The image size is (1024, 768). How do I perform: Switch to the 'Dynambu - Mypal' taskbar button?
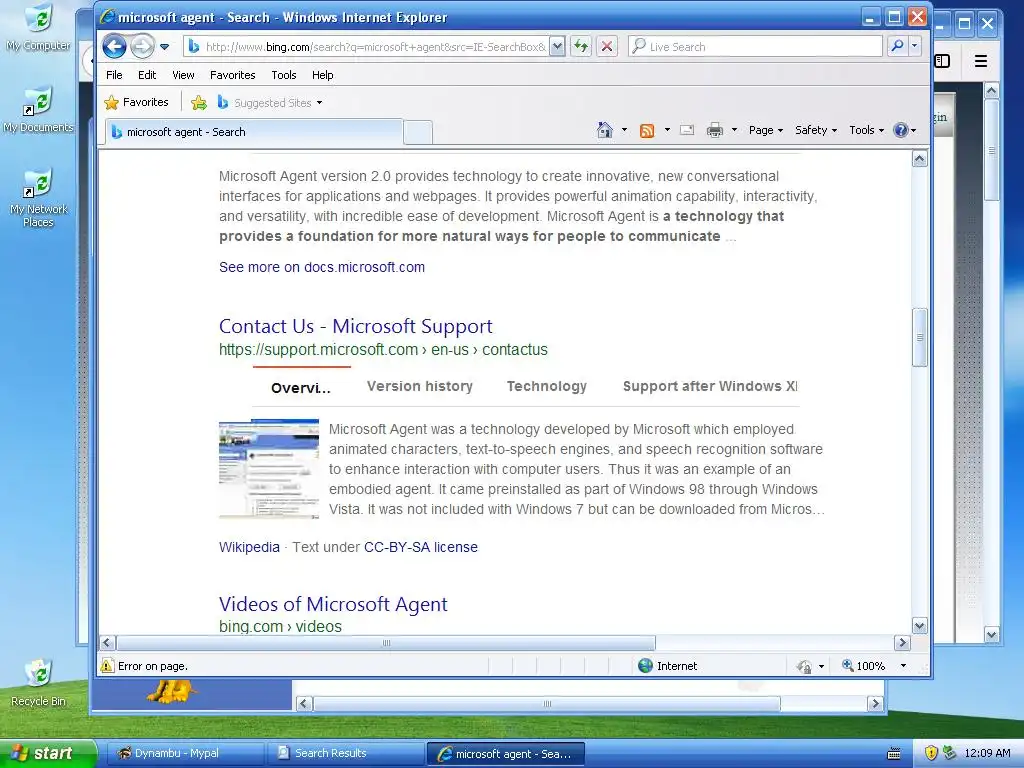click(184, 753)
